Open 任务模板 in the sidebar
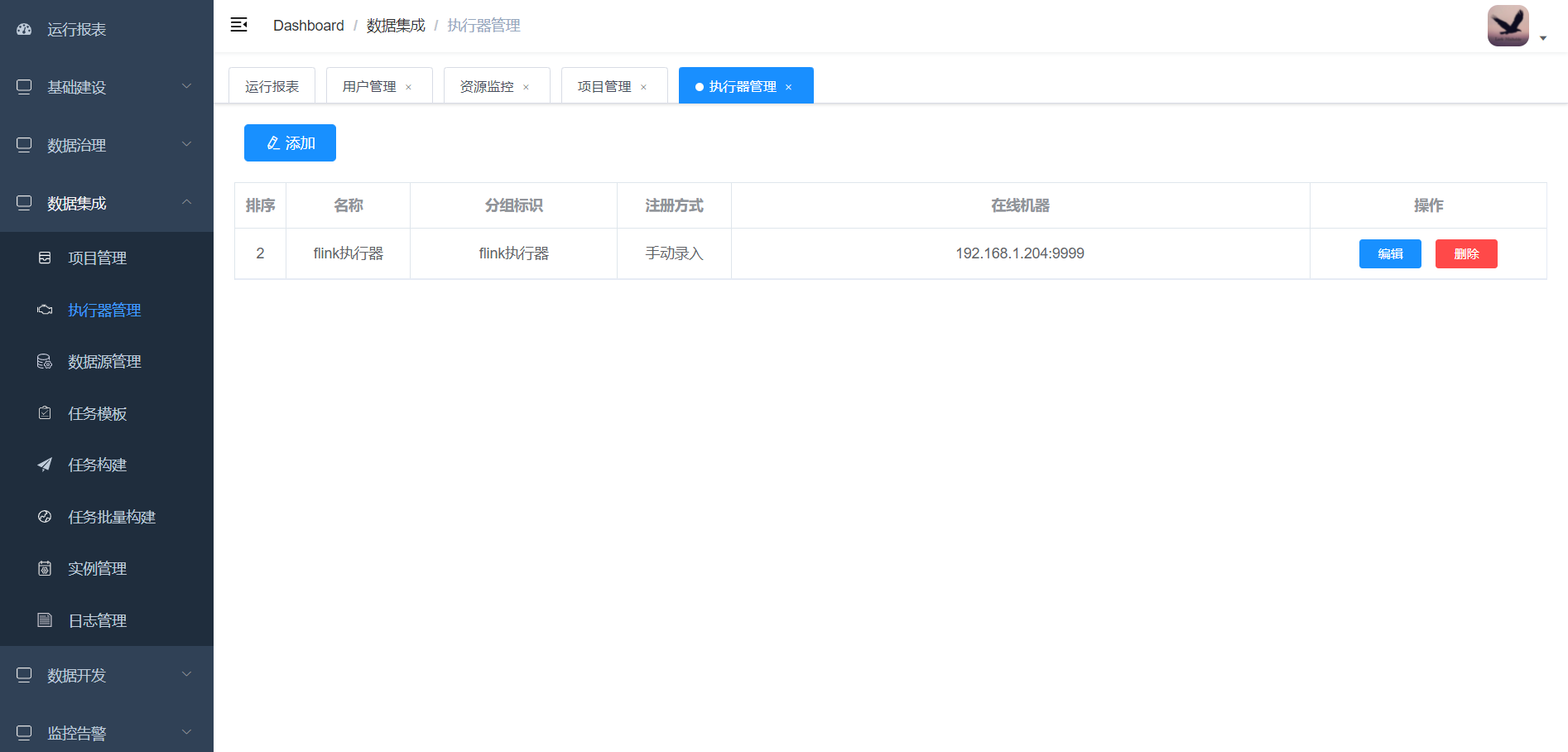This screenshot has height=752, width=1568. click(107, 413)
